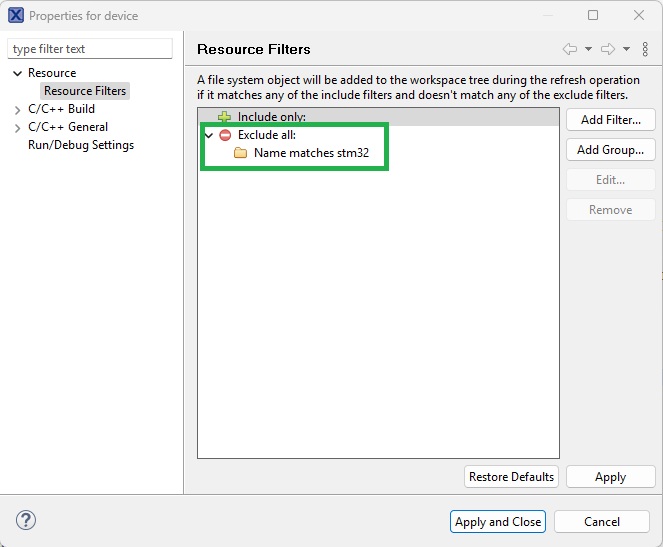Click the back navigation arrow icon
Image resolution: width=663 pixels, height=547 pixels.
click(570, 49)
